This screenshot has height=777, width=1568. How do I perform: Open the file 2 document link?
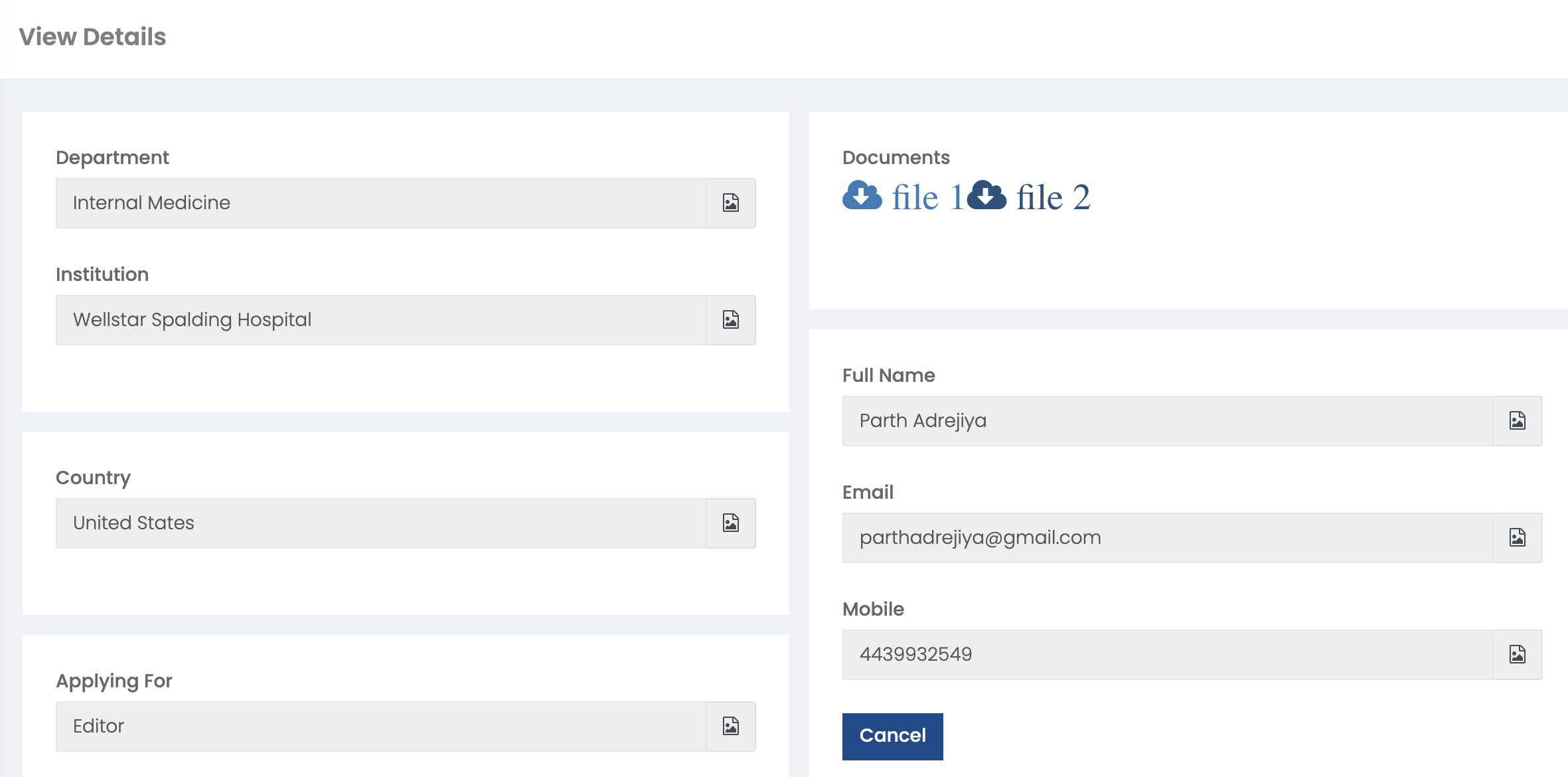click(x=1053, y=198)
